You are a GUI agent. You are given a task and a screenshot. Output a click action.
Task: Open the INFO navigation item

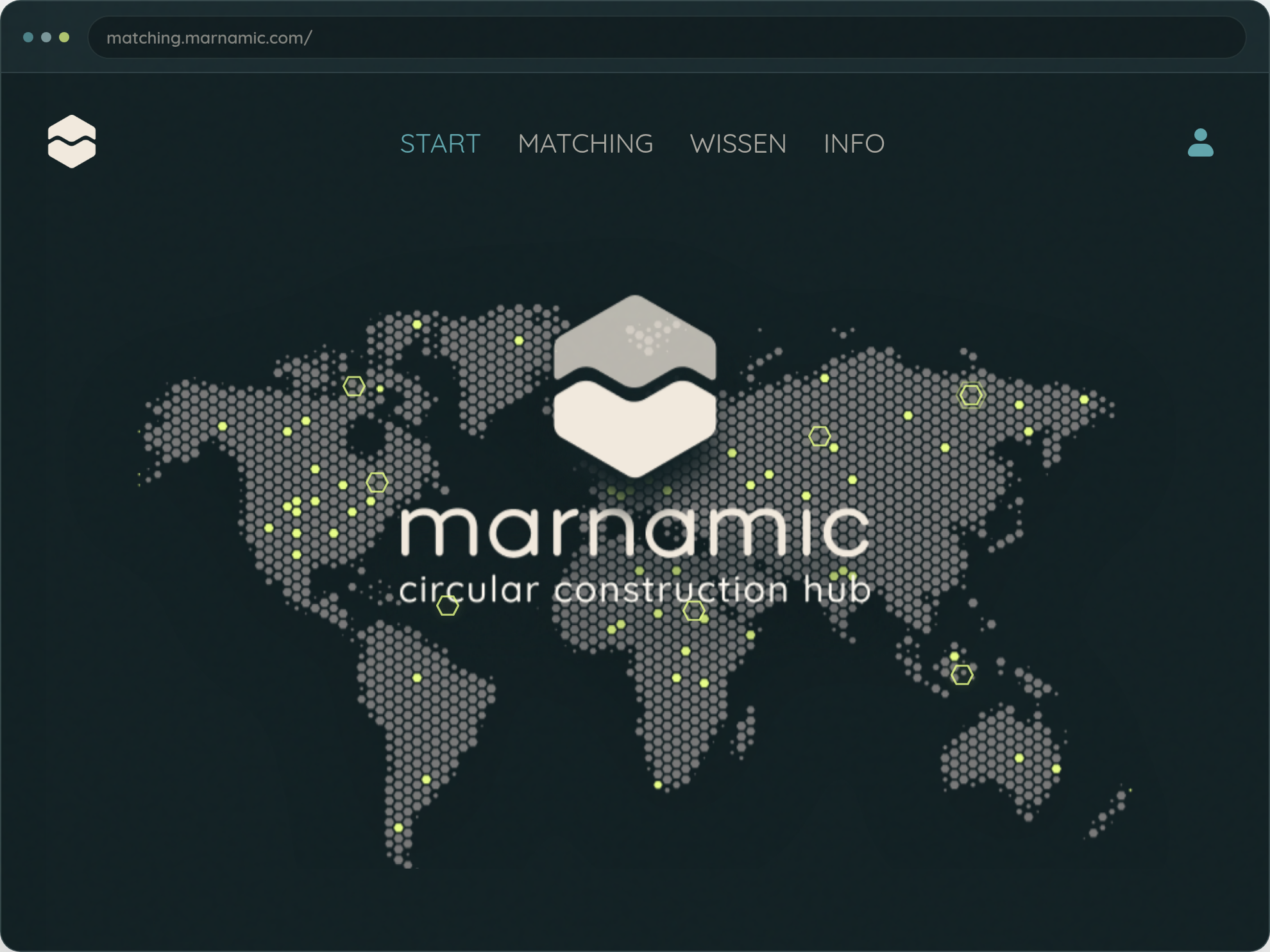point(854,144)
